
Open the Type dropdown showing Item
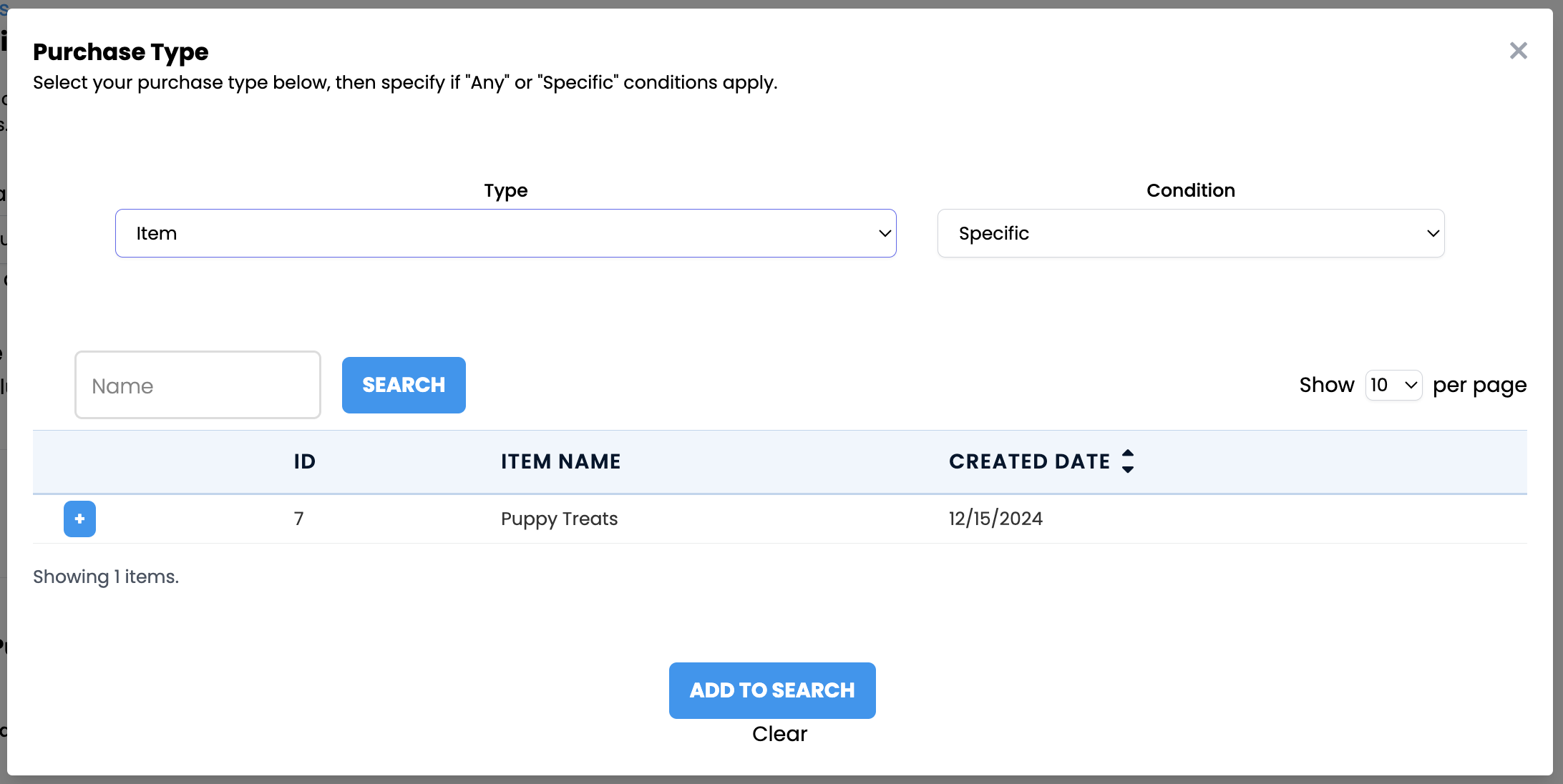[x=505, y=233]
